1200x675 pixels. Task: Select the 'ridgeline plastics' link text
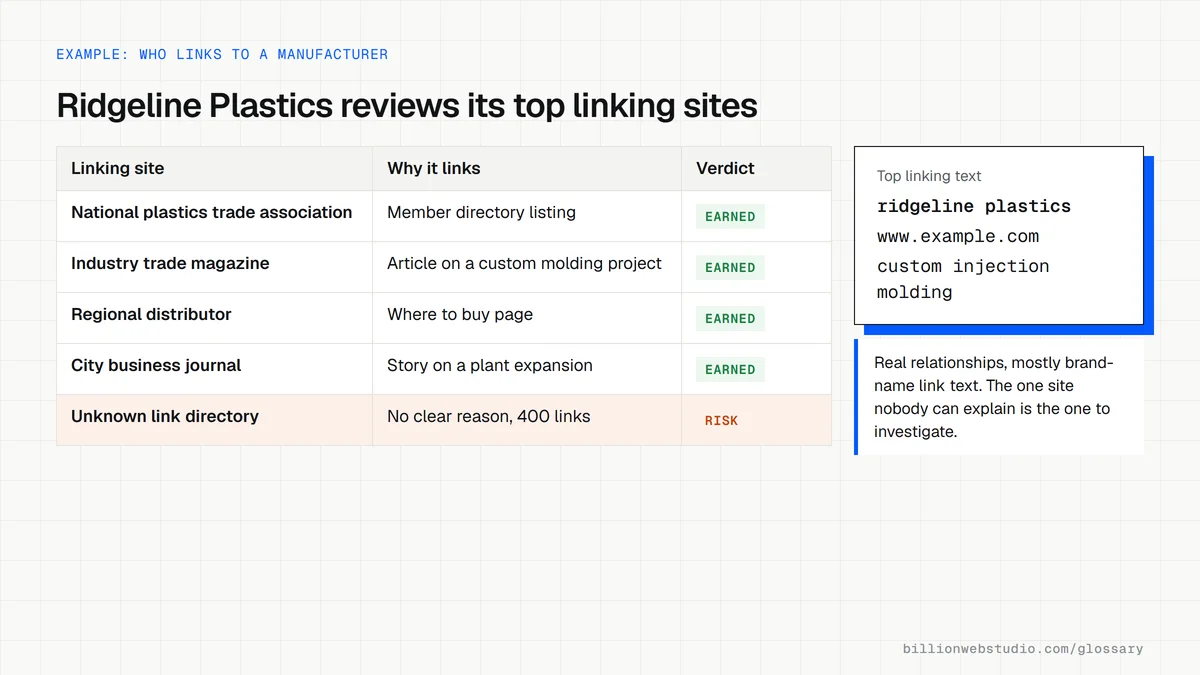click(x=974, y=206)
